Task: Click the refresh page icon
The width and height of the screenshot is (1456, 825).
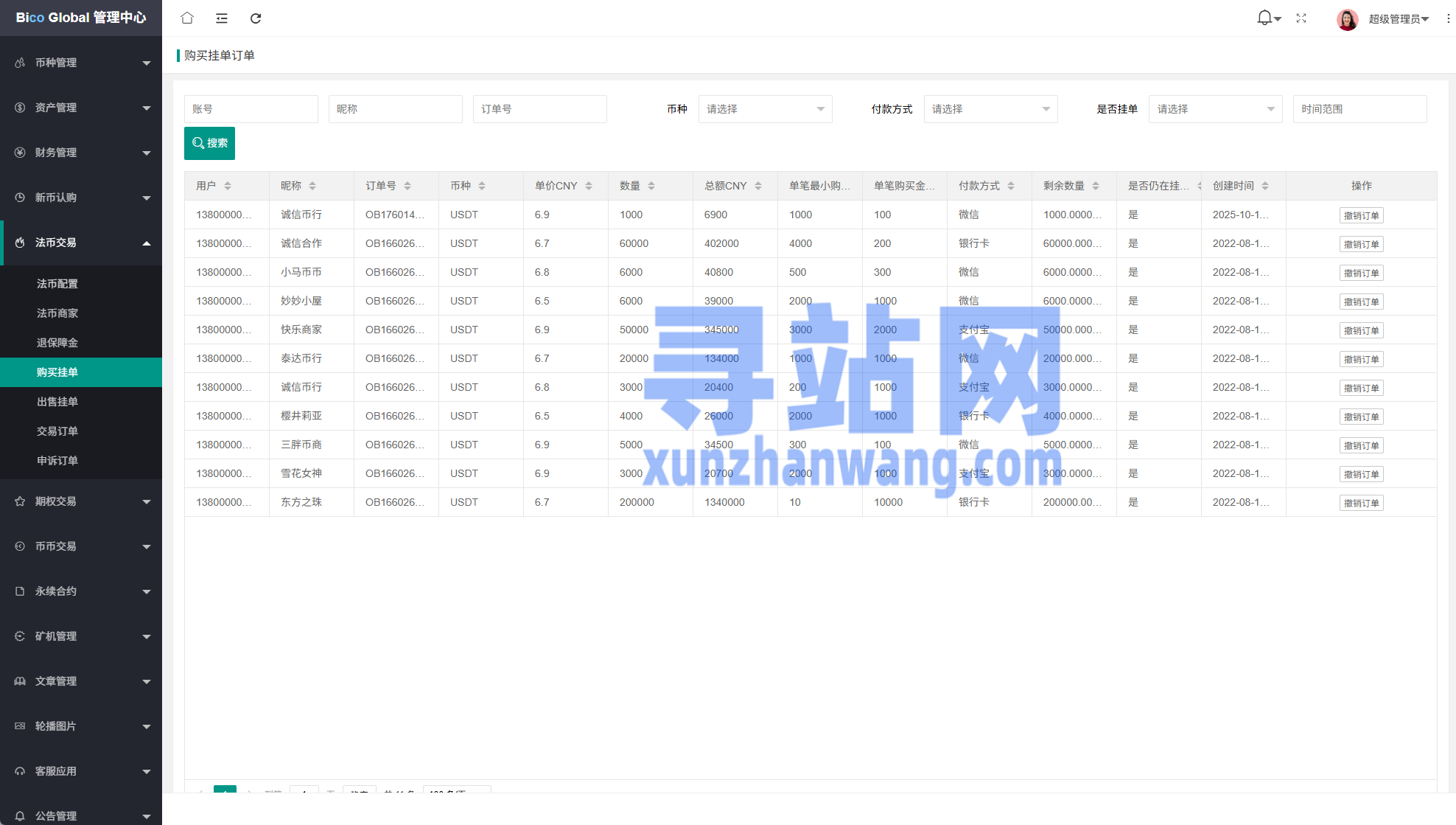Action: point(256,18)
